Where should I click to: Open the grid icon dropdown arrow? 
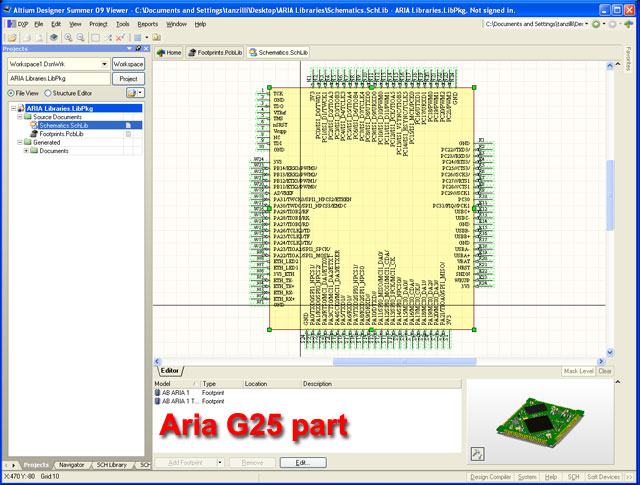(x=147, y=38)
